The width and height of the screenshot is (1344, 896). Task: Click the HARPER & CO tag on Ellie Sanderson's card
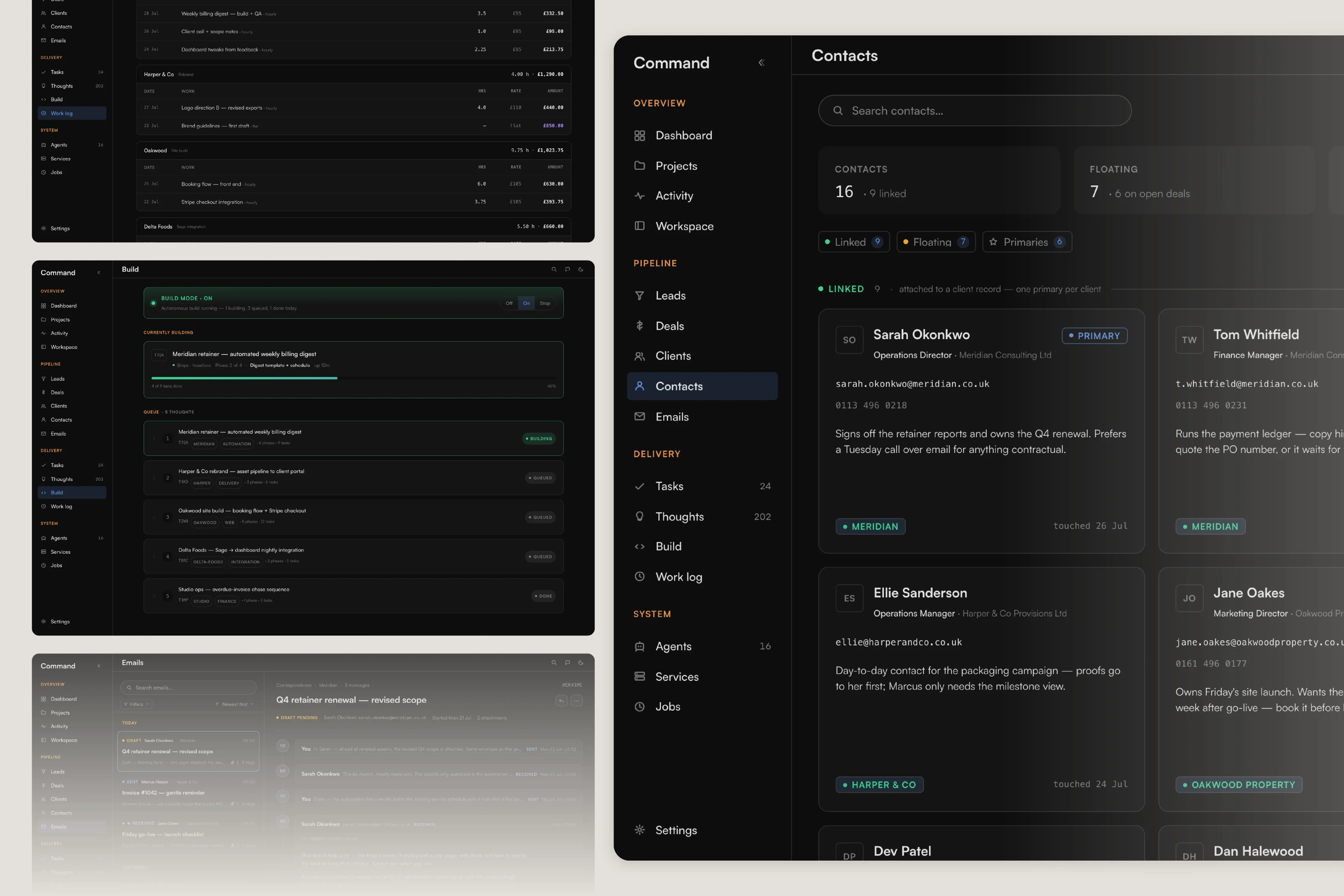tap(880, 785)
